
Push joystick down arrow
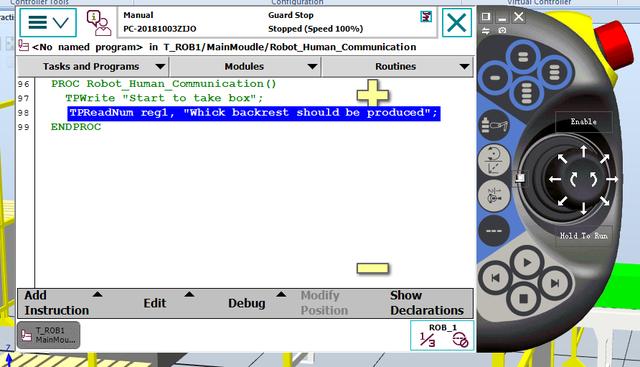[584, 209]
